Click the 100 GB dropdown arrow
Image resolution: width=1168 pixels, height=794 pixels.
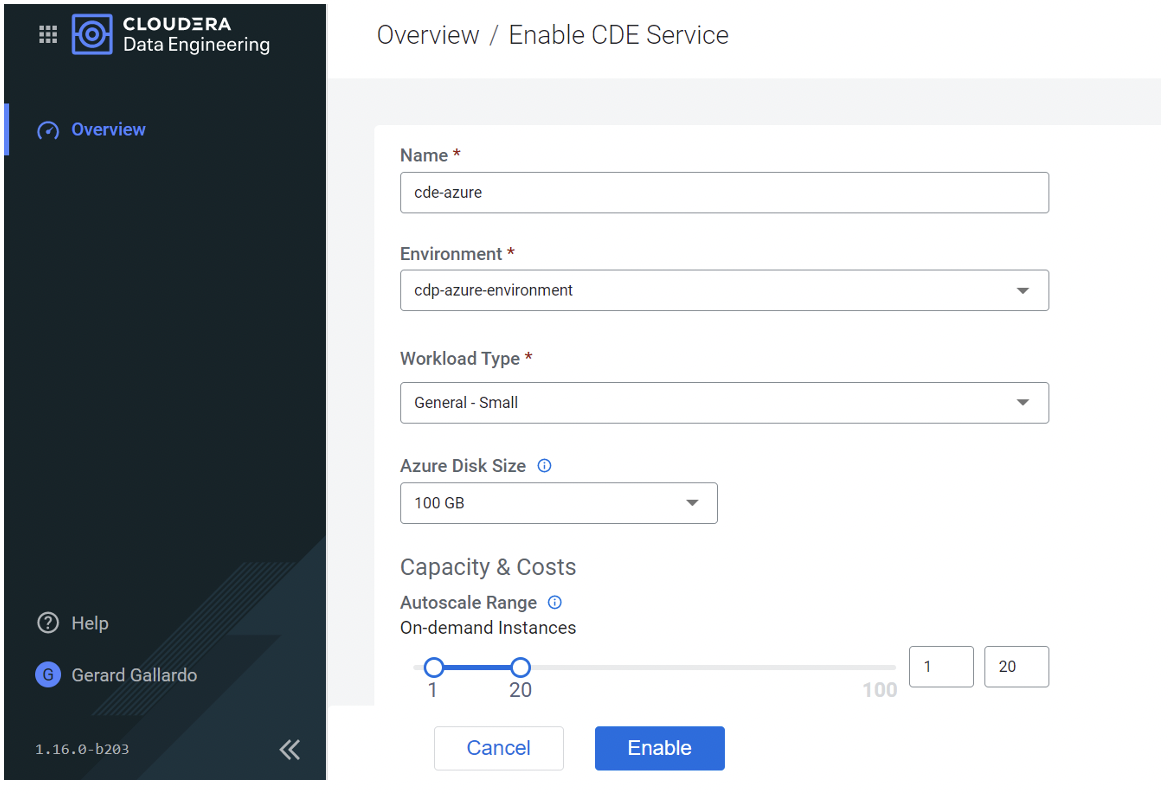tap(692, 503)
